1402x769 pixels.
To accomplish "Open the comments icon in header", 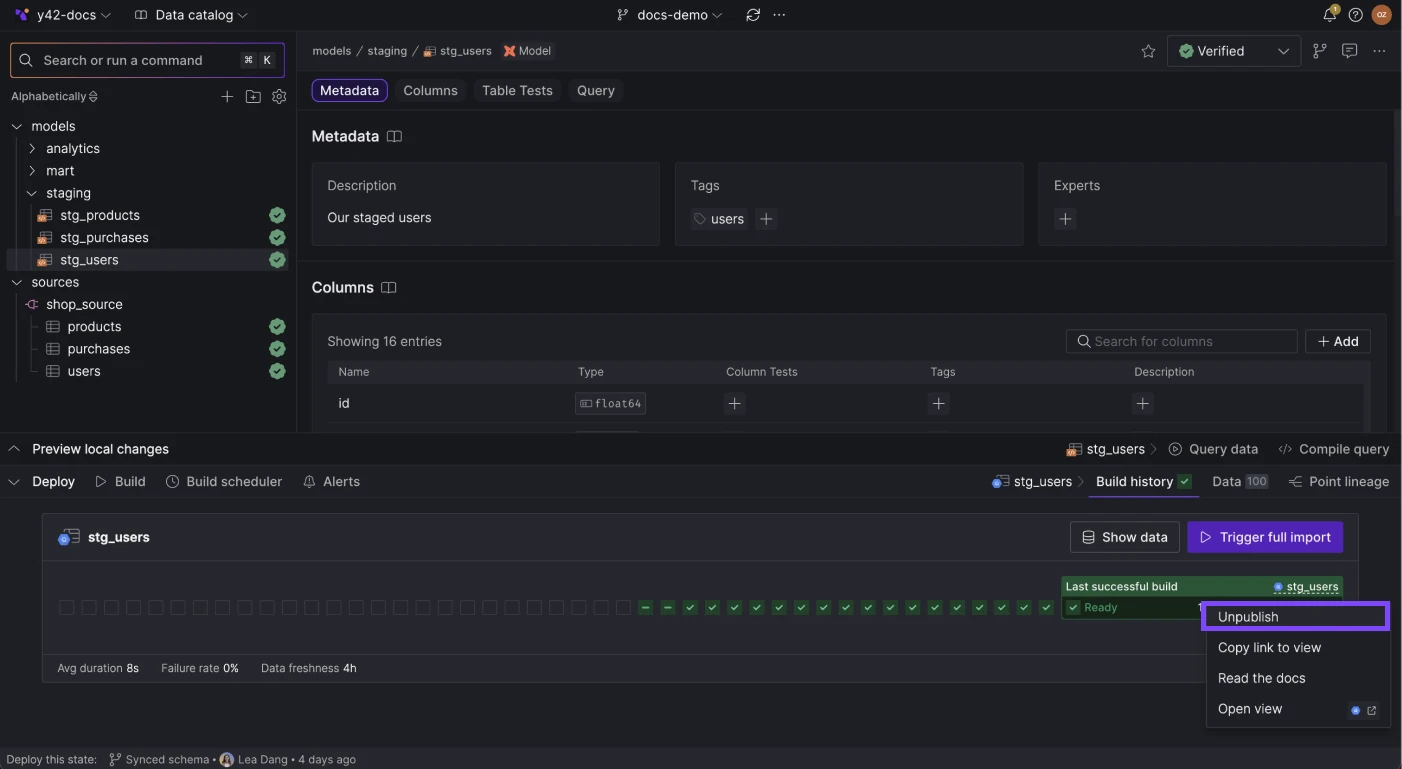I will point(1349,51).
